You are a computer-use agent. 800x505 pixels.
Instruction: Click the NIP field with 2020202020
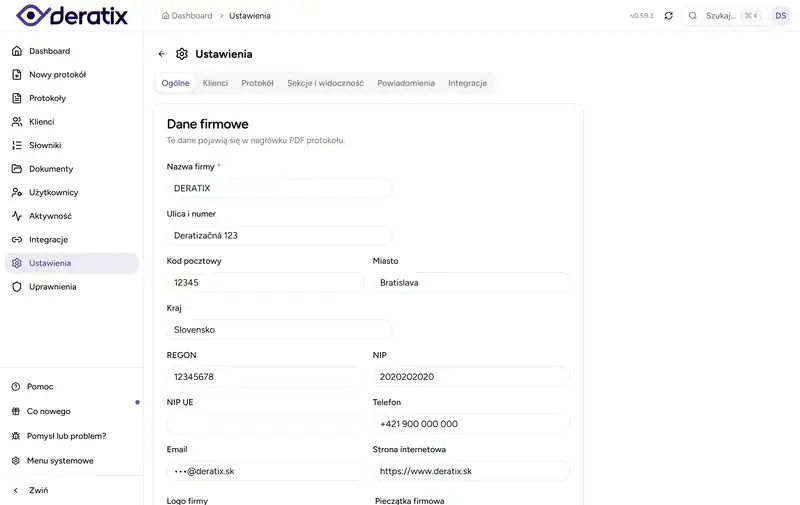click(x=471, y=377)
